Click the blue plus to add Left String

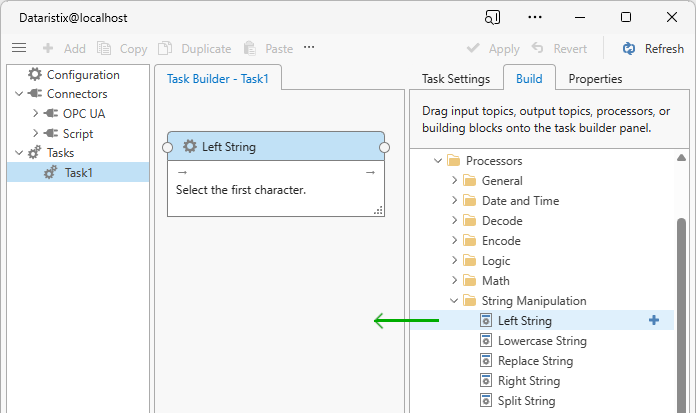[653, 320]
